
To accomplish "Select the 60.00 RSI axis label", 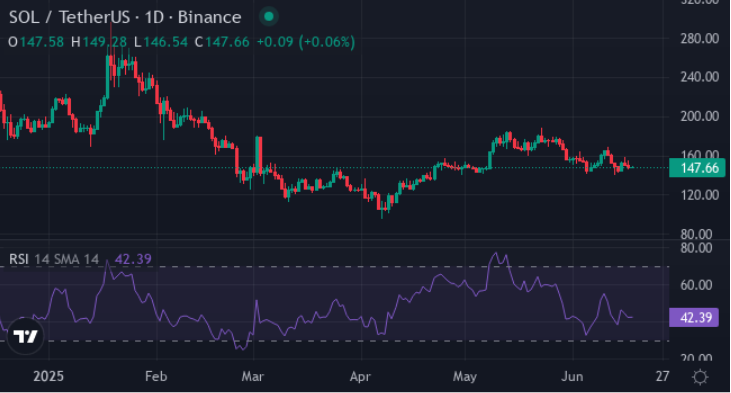I will pos(696,285).
